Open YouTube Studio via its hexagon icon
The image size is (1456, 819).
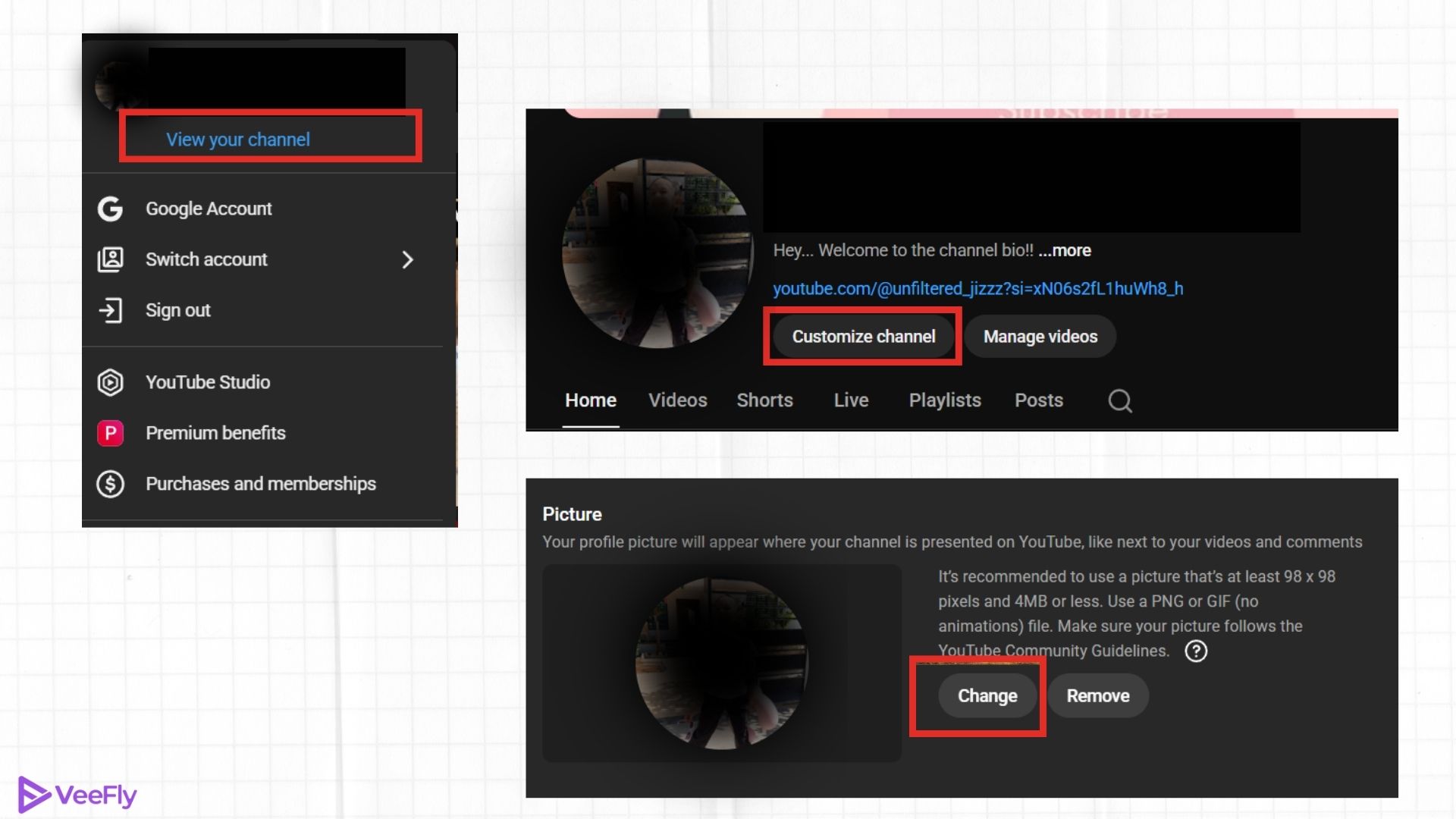[110, 382]
